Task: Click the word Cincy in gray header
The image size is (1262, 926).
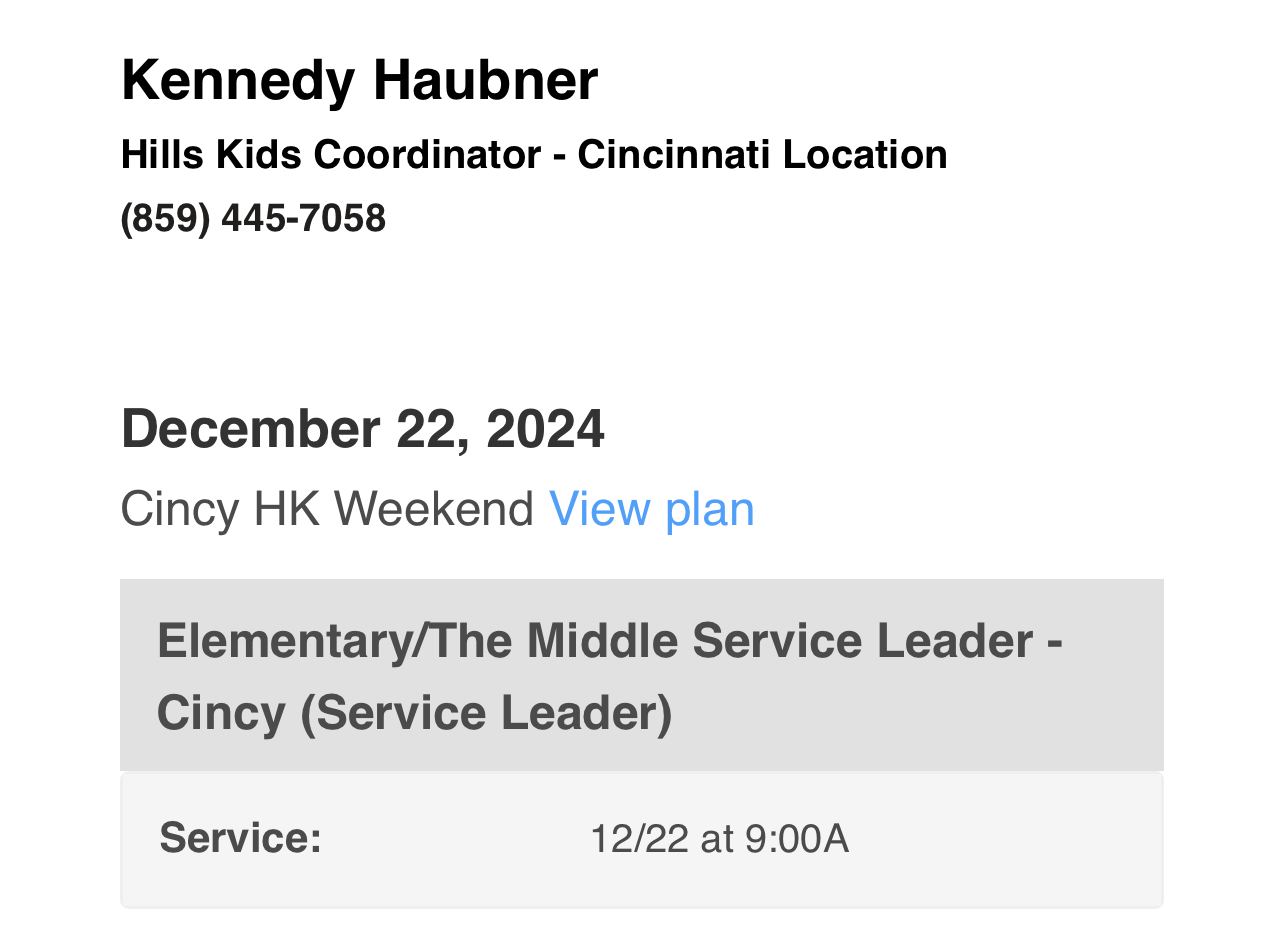Action: coord(220,714)
